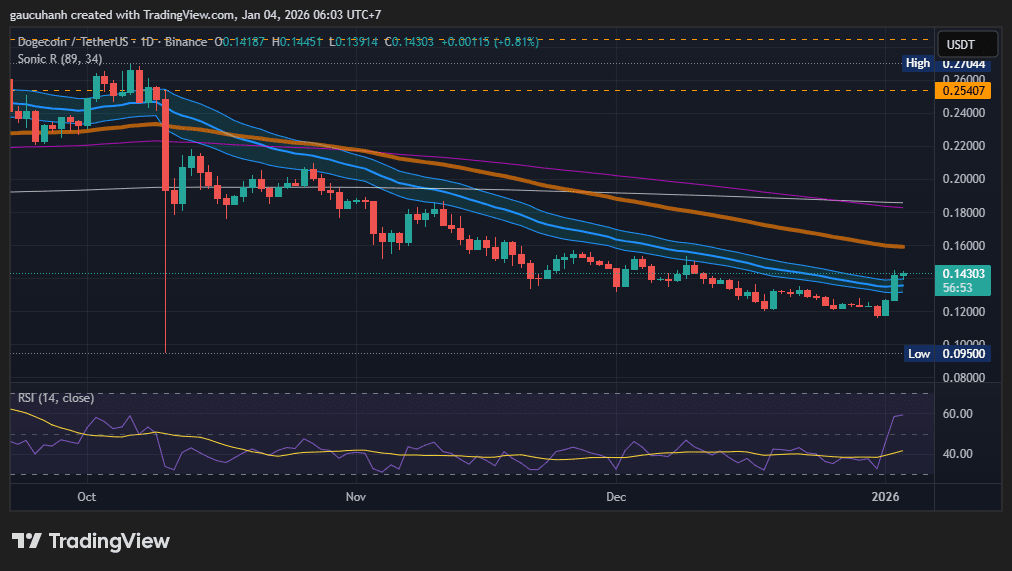The width and height of the screenshot is (1012, 571).
Task: Click the 56:53 bar countdown timer
Action: point(959,287)
